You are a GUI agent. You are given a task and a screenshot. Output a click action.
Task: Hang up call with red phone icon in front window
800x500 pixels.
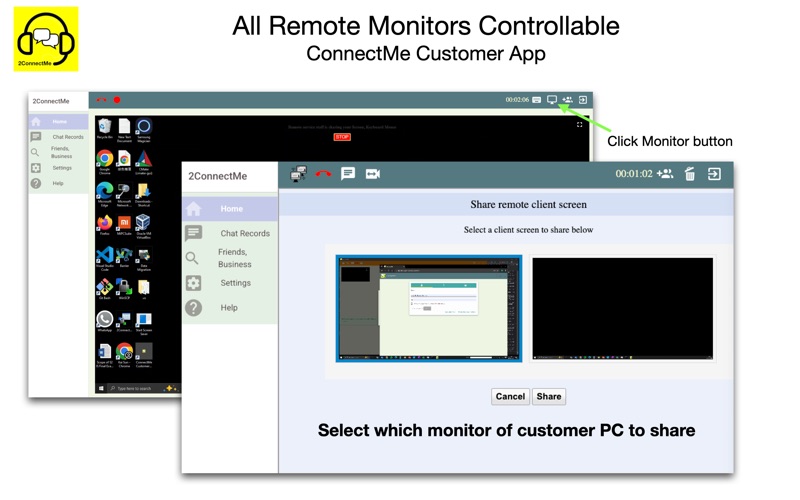point(323,174)
